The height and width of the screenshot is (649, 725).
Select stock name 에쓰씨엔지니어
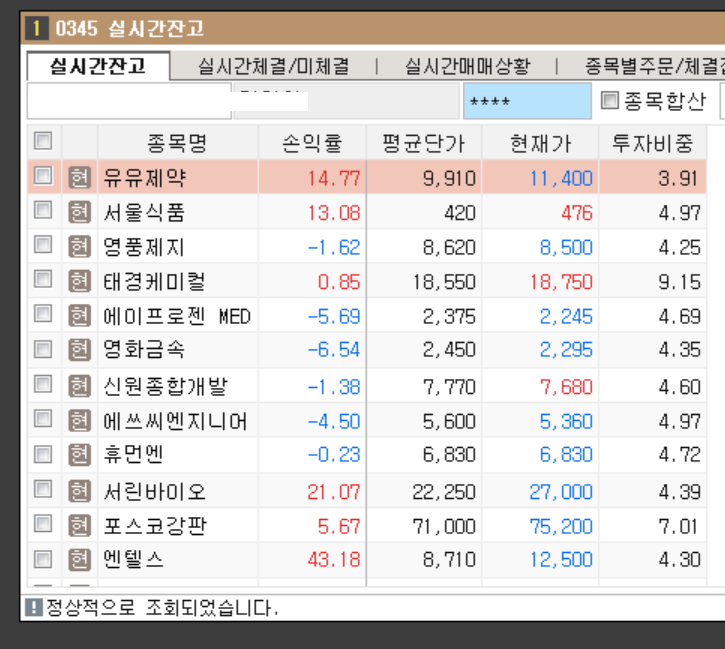coord(175,421)
